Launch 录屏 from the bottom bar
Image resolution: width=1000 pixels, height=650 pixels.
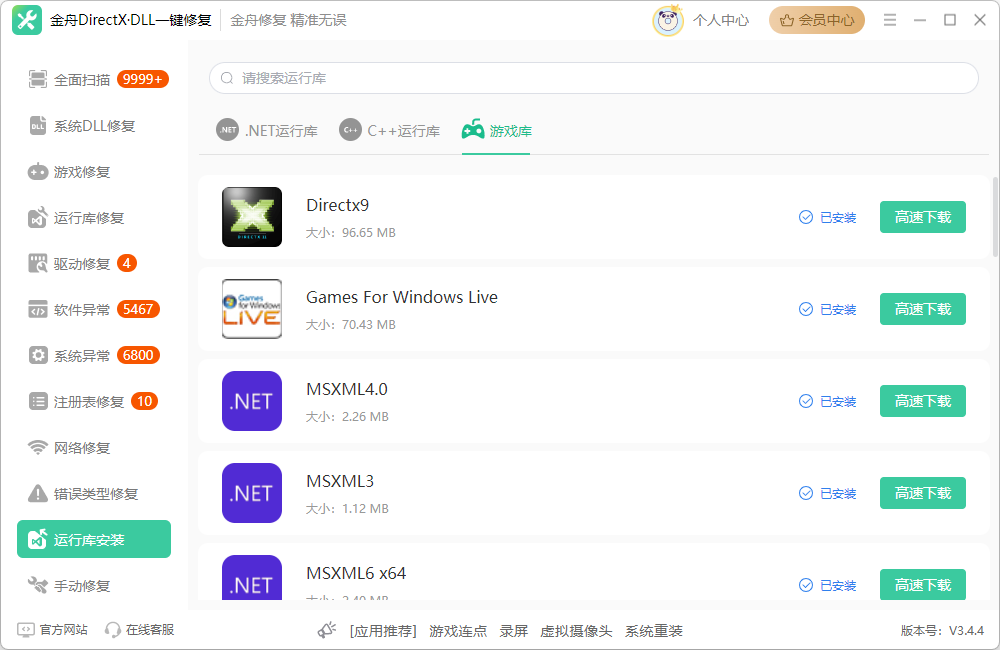(513, 630)
